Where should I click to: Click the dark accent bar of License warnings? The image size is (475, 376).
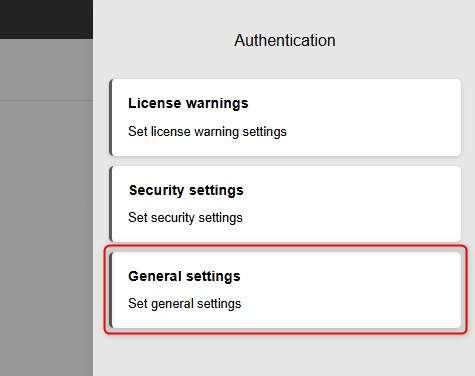[x=111, y=117]
